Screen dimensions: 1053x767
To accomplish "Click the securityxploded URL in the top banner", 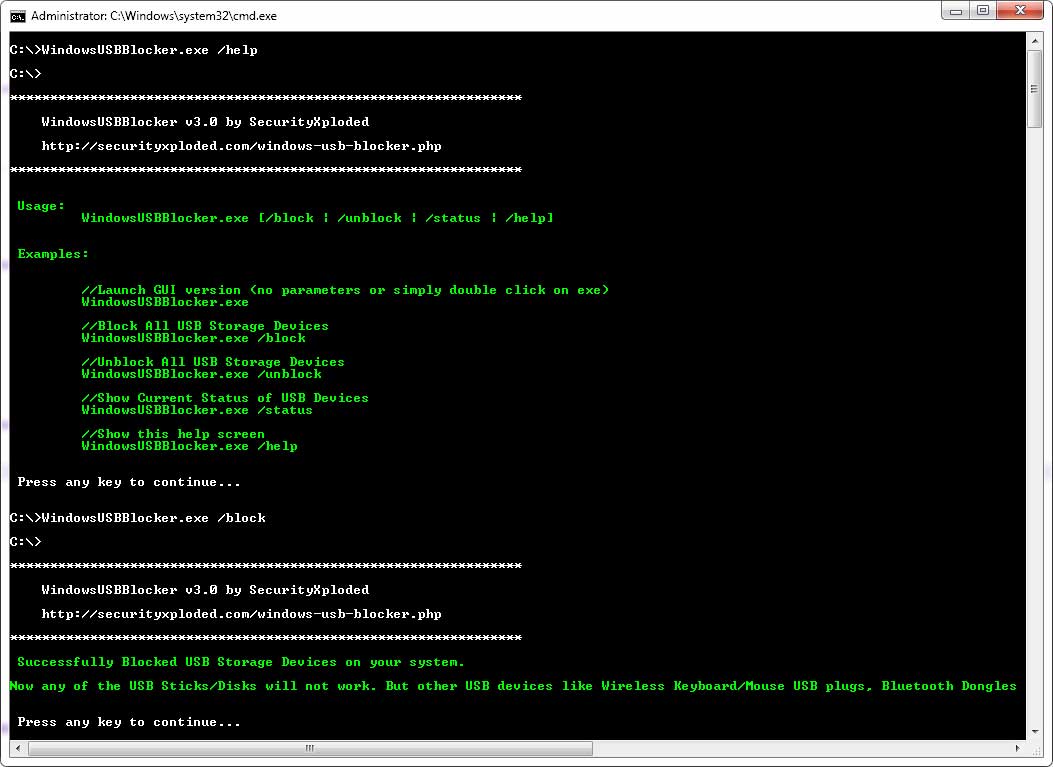I will click(x=241, y=146).
